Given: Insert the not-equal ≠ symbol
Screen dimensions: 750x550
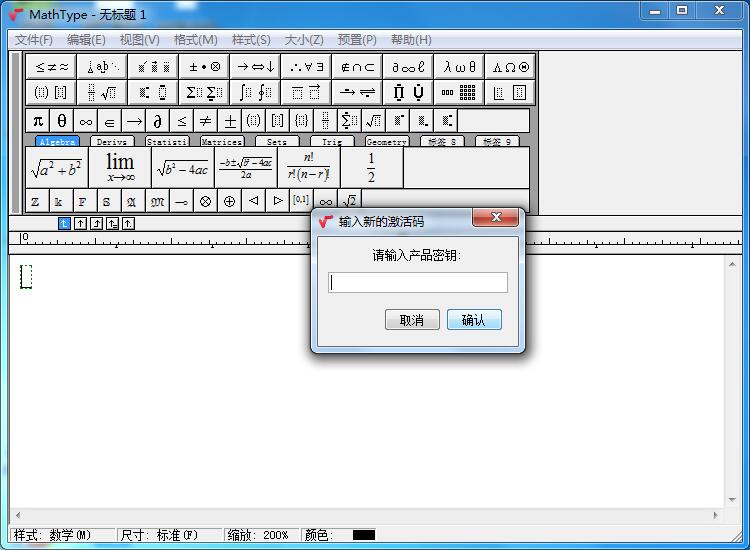Looking at the screenshot, I should pos(205,121).
